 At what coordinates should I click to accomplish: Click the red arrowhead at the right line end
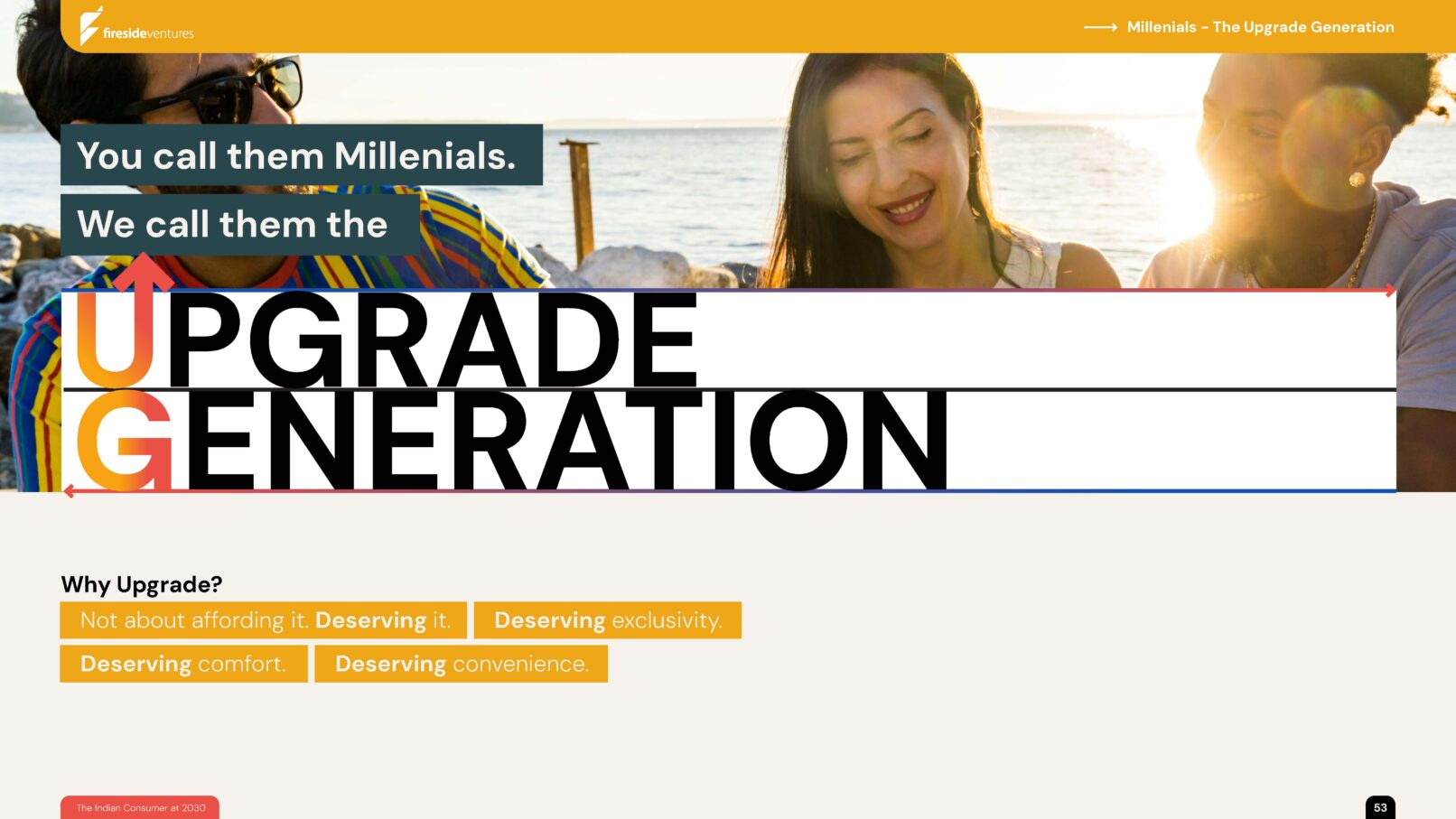point(1390,290)
